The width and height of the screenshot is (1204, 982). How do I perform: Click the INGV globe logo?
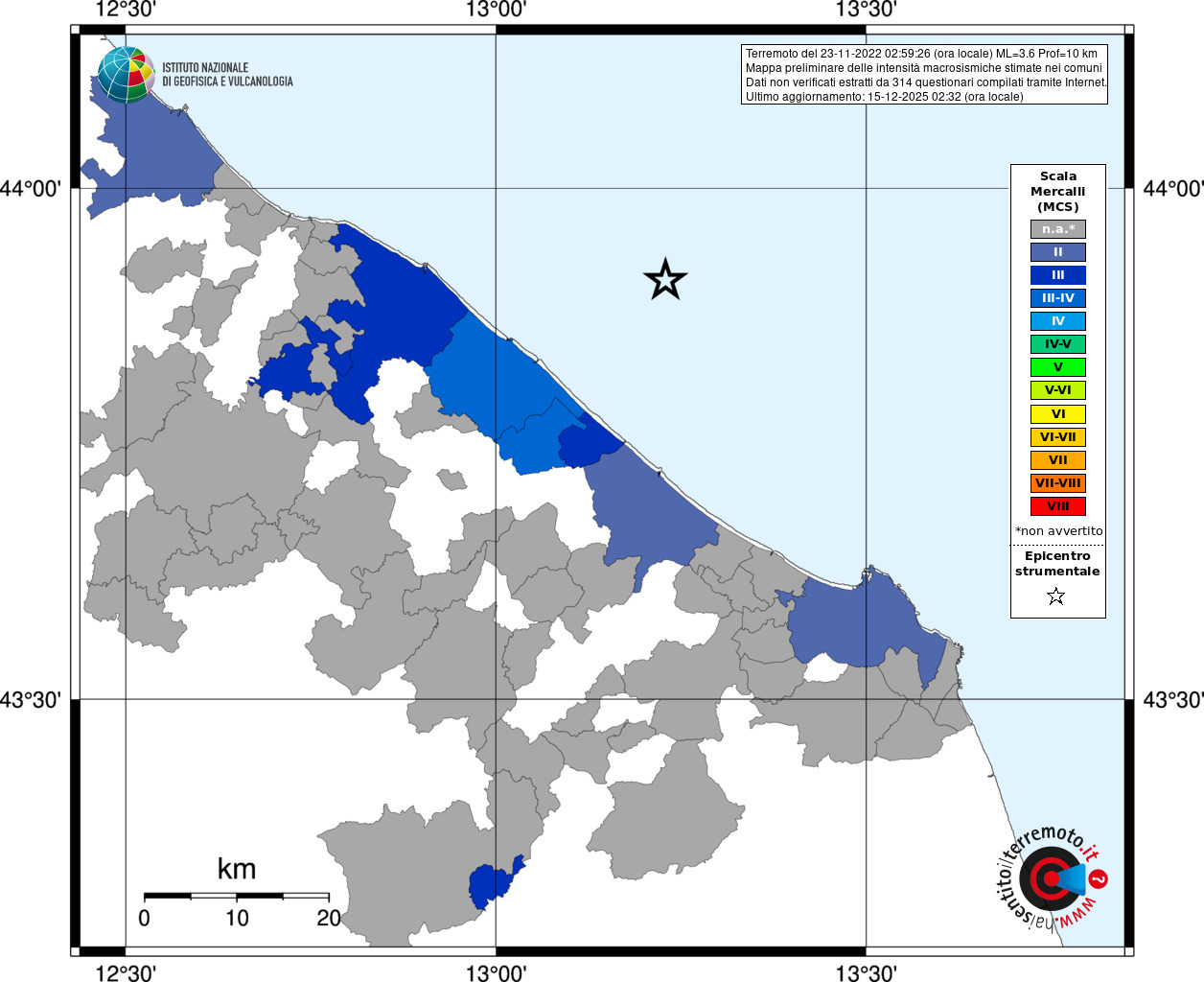[x=126, y=74]
